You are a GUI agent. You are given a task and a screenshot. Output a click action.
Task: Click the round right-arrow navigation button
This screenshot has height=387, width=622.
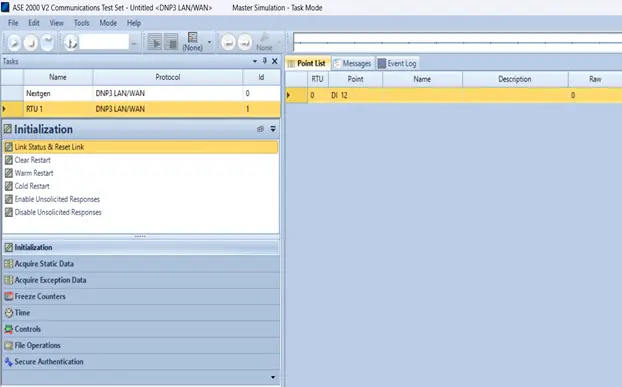click(244, 42)
